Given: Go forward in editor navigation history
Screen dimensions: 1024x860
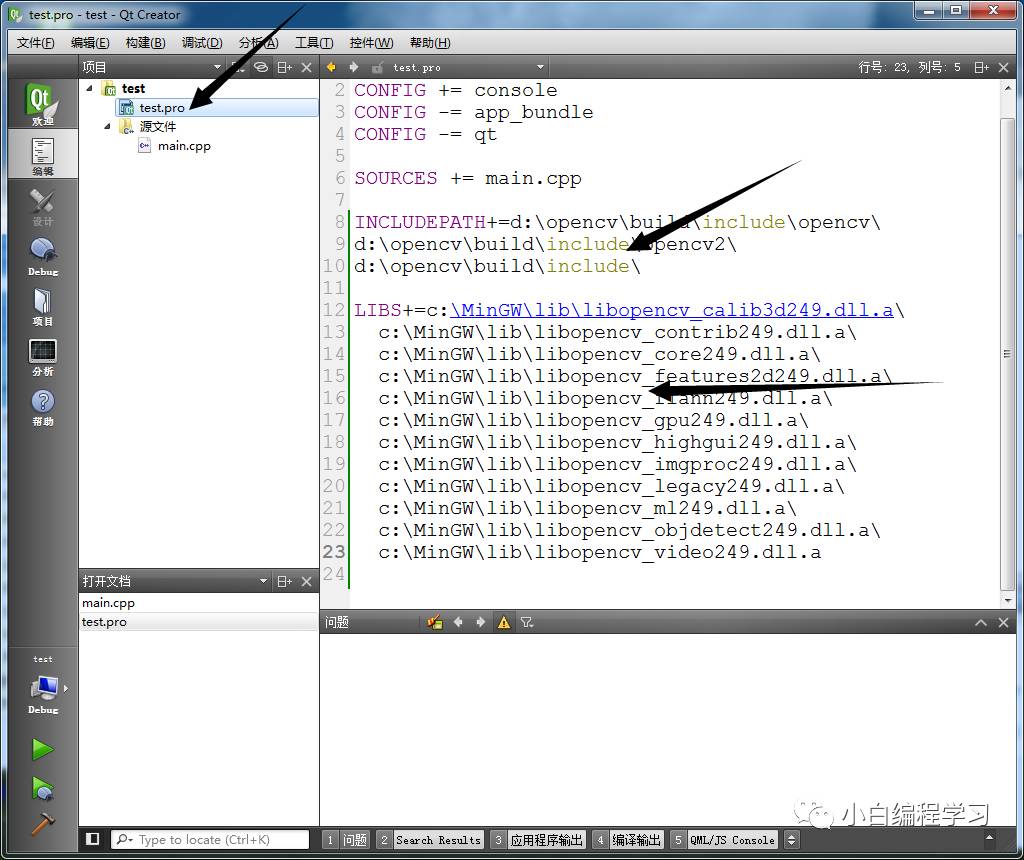Looking at the screenshot, I should pos(353,67).
